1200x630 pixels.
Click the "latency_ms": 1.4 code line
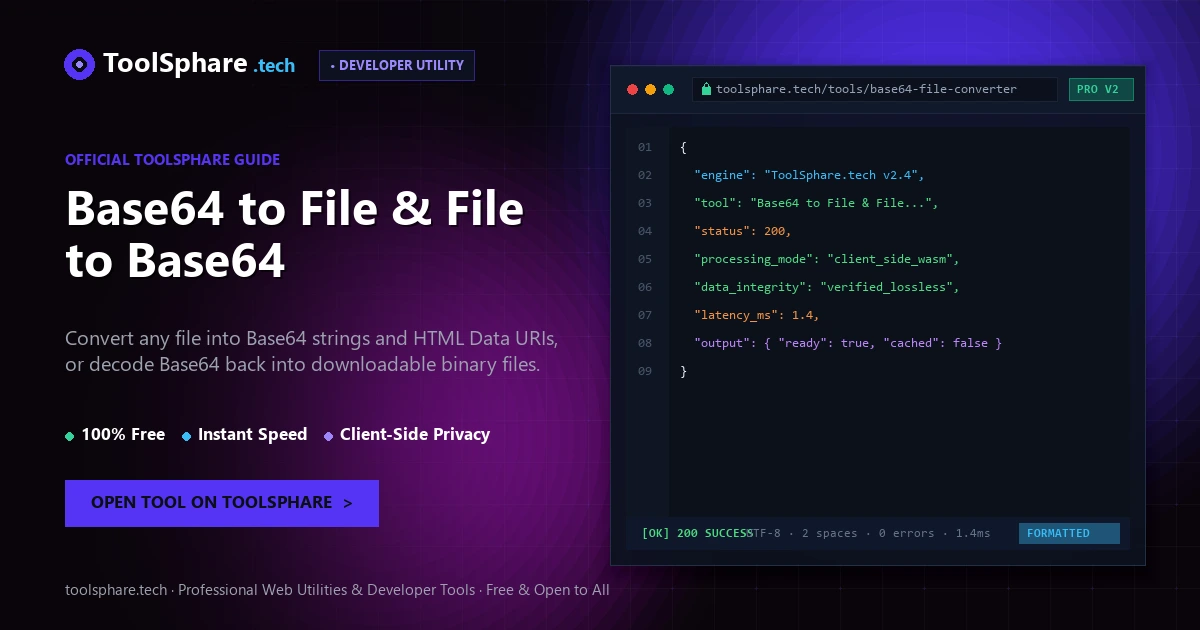(757, 315)
